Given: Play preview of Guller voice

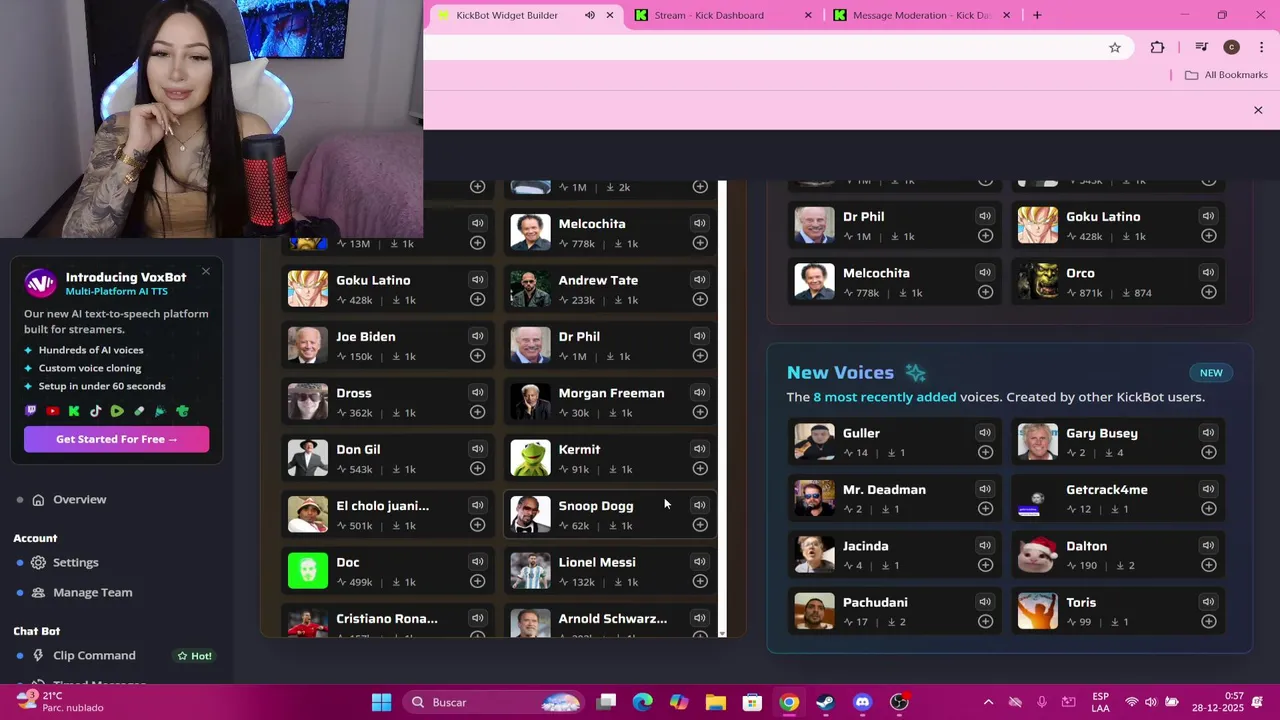Looking at the screenshot, I should [x=985, y=433].
